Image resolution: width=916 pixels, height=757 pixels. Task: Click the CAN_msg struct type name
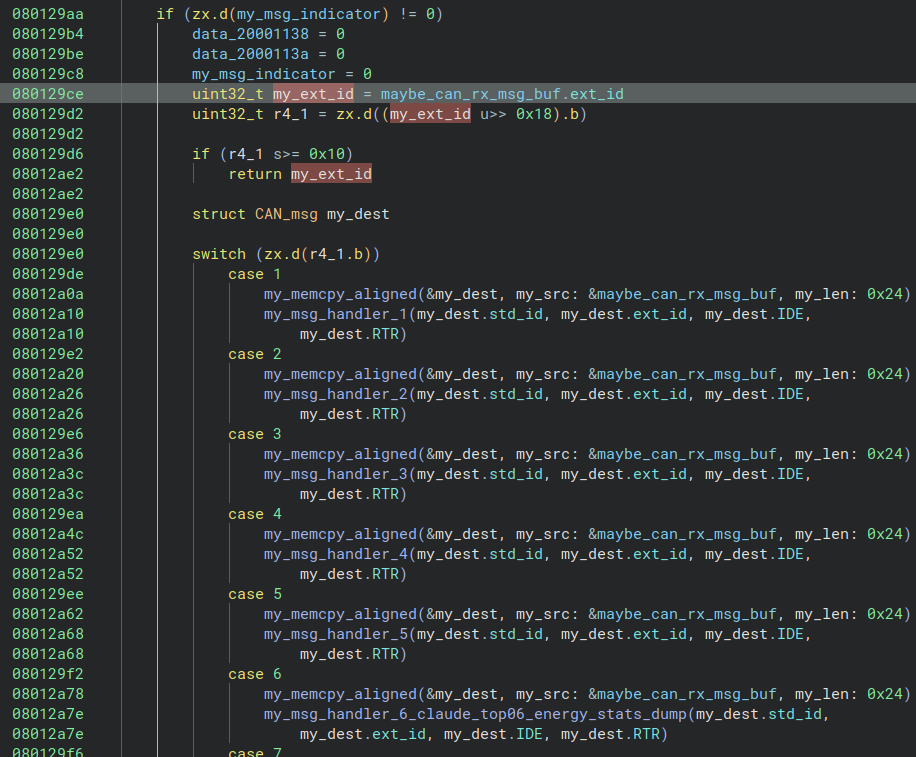286,214
